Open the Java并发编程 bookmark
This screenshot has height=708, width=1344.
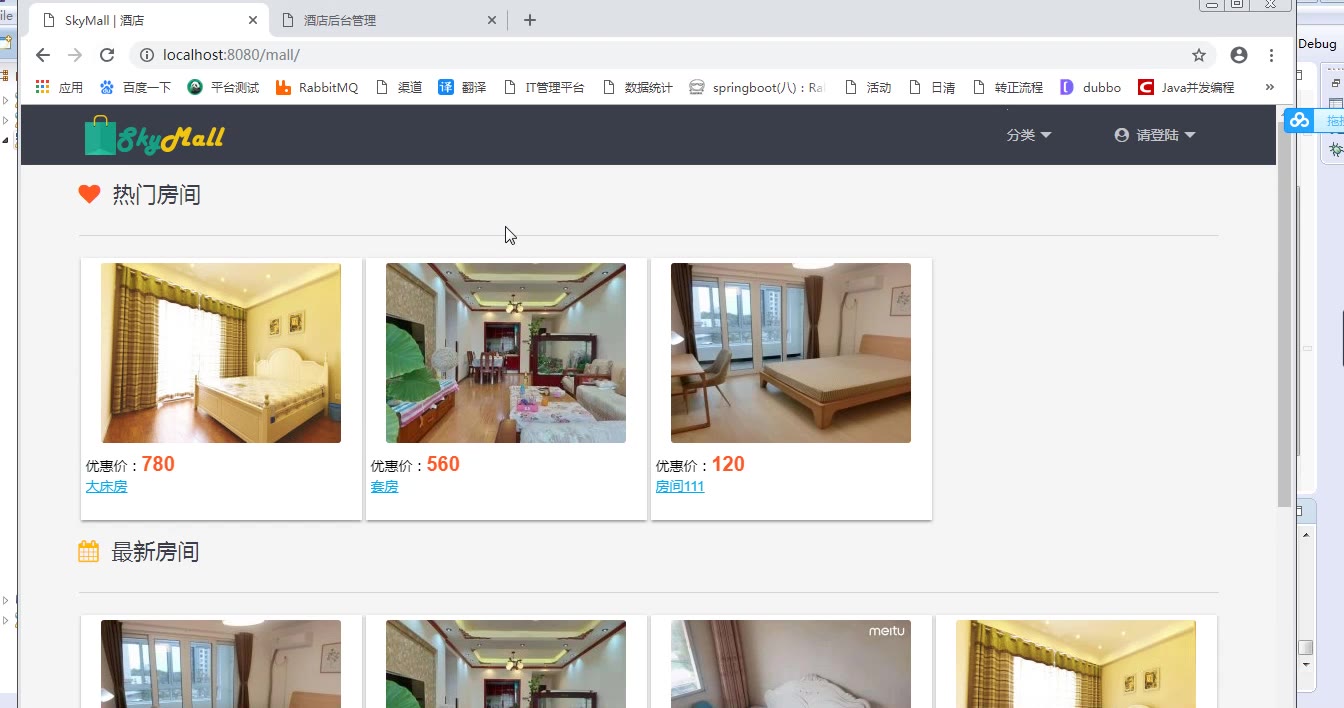1186,87
